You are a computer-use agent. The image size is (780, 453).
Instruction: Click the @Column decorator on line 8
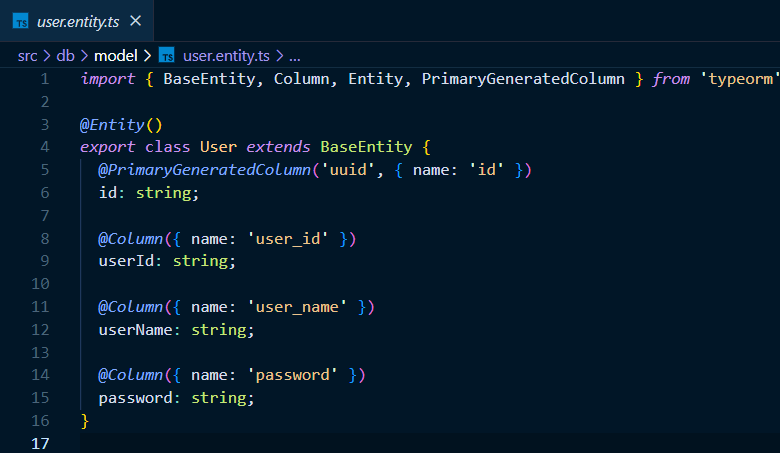pos(130,239)
